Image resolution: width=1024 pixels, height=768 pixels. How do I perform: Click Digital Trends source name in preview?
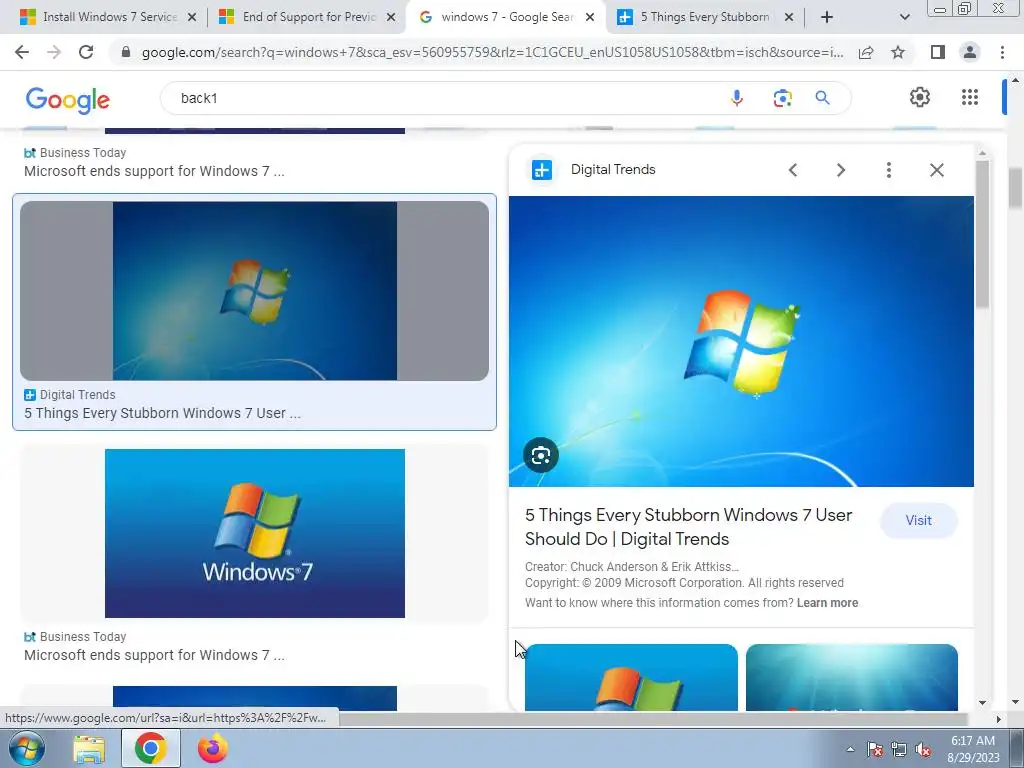pyautogui.click(x=613, y=170)
